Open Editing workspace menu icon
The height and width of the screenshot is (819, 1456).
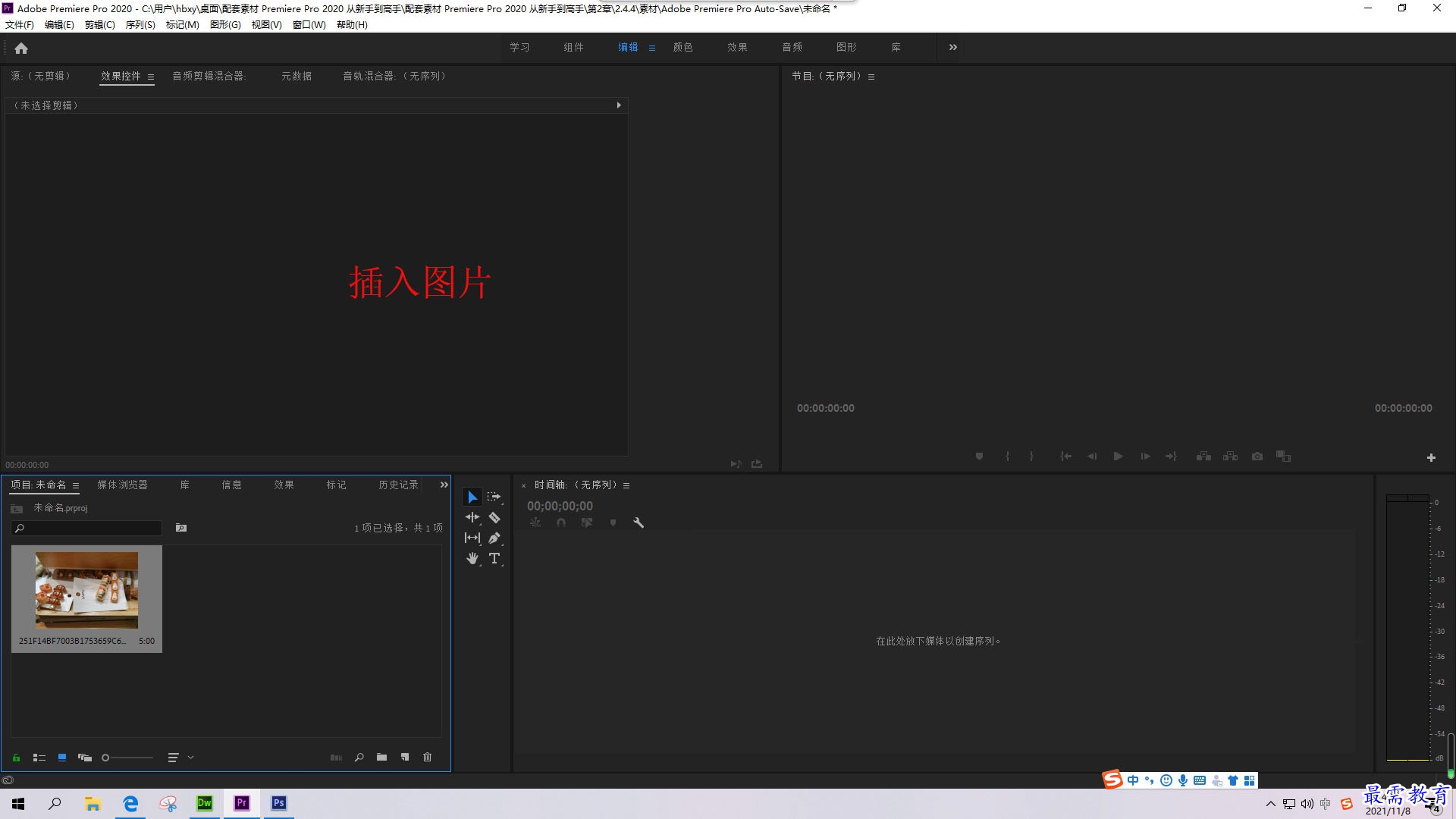(x=652, y=48)
